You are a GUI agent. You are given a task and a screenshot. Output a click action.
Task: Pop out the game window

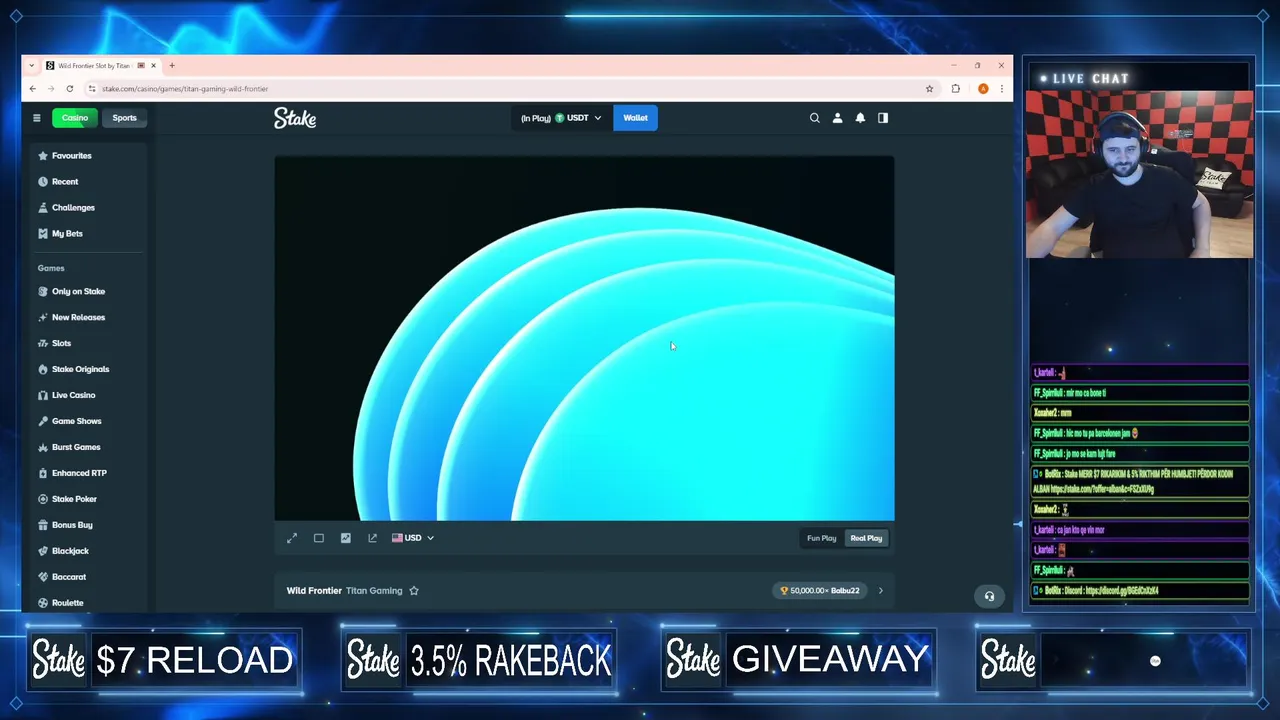(372, 538)
